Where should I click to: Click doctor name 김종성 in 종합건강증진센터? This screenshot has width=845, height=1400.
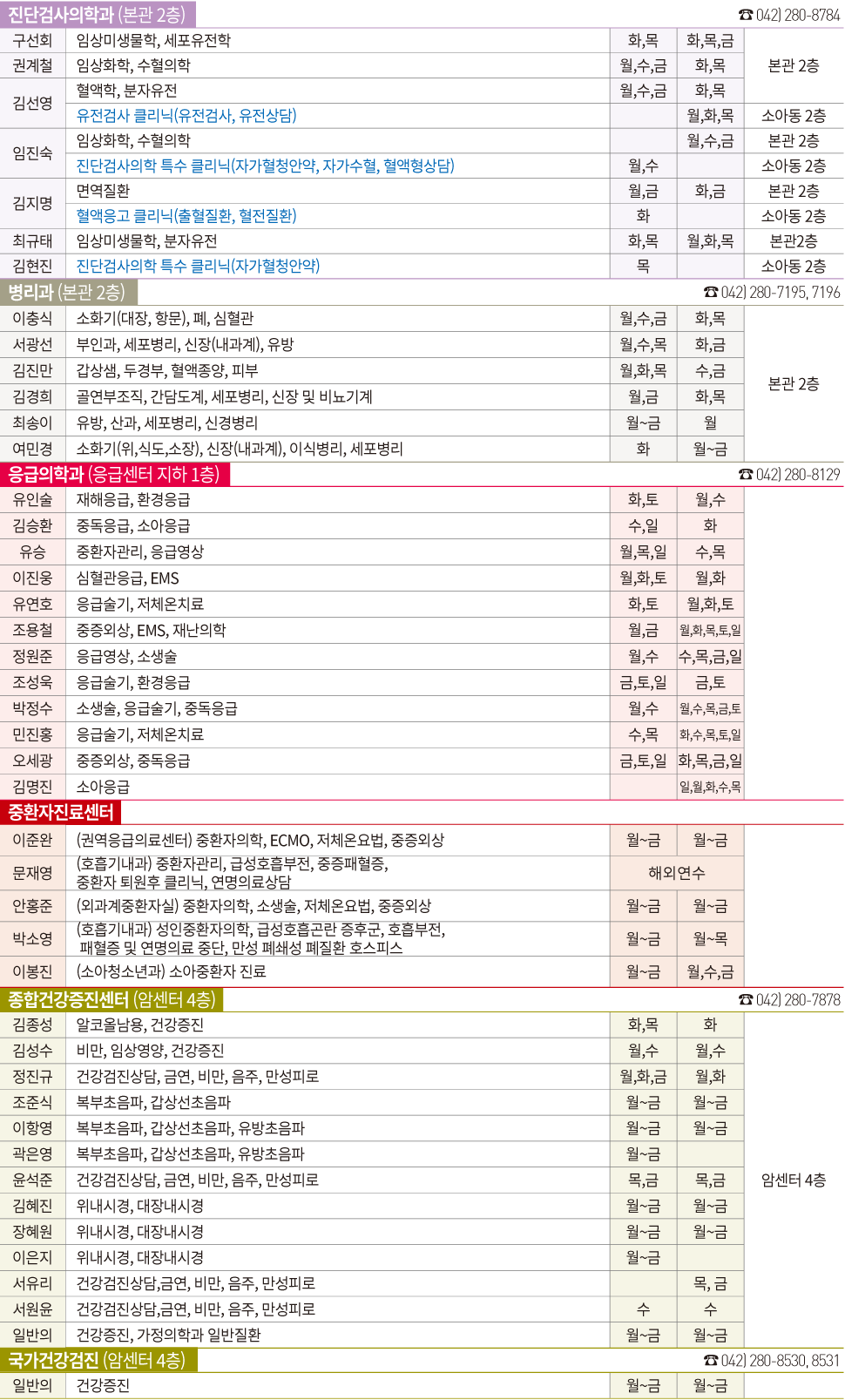(x=32, y=1025)
